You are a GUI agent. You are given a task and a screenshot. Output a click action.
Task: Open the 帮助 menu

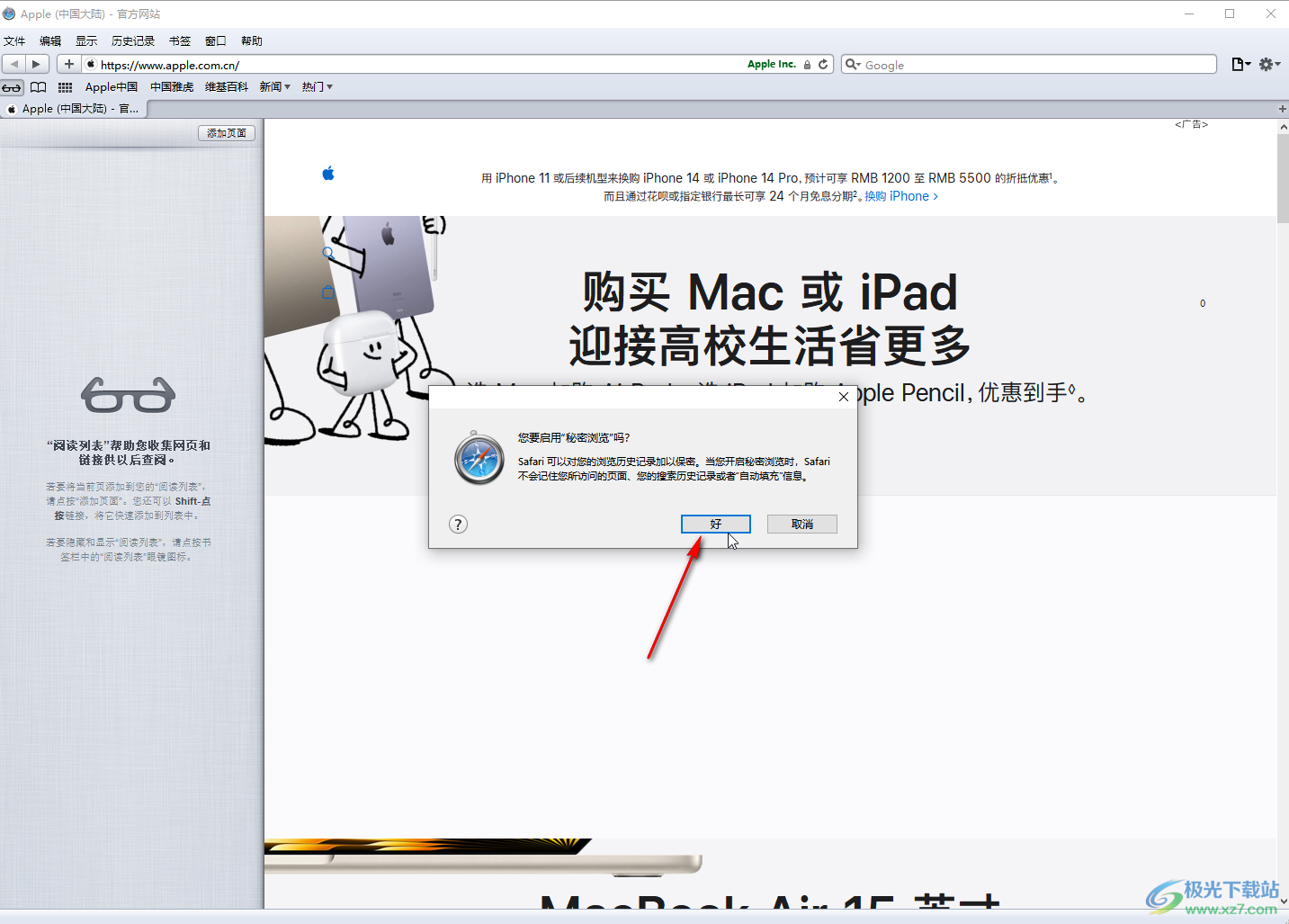[252, 41]
